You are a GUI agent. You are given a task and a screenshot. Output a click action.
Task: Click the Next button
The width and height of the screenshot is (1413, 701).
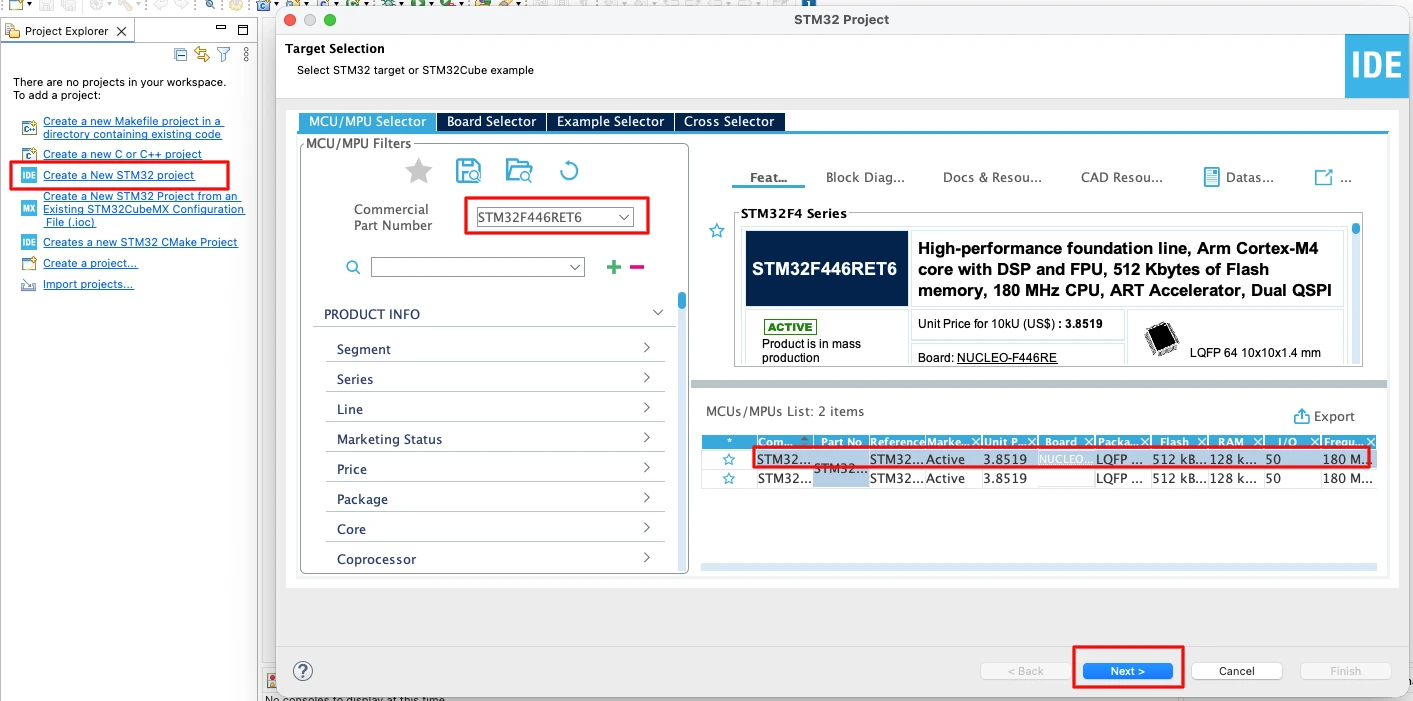1127,671
